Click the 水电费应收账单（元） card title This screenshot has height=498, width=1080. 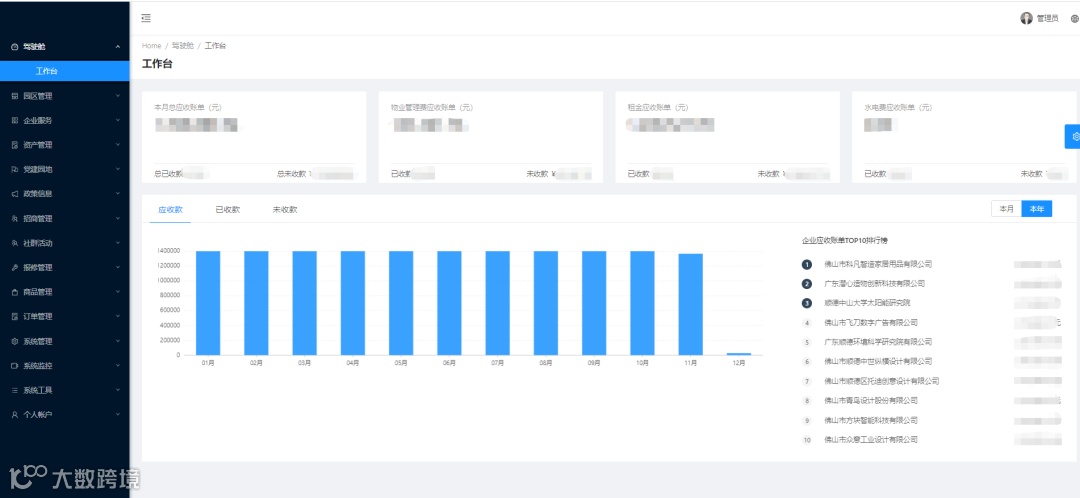[898, 108]
